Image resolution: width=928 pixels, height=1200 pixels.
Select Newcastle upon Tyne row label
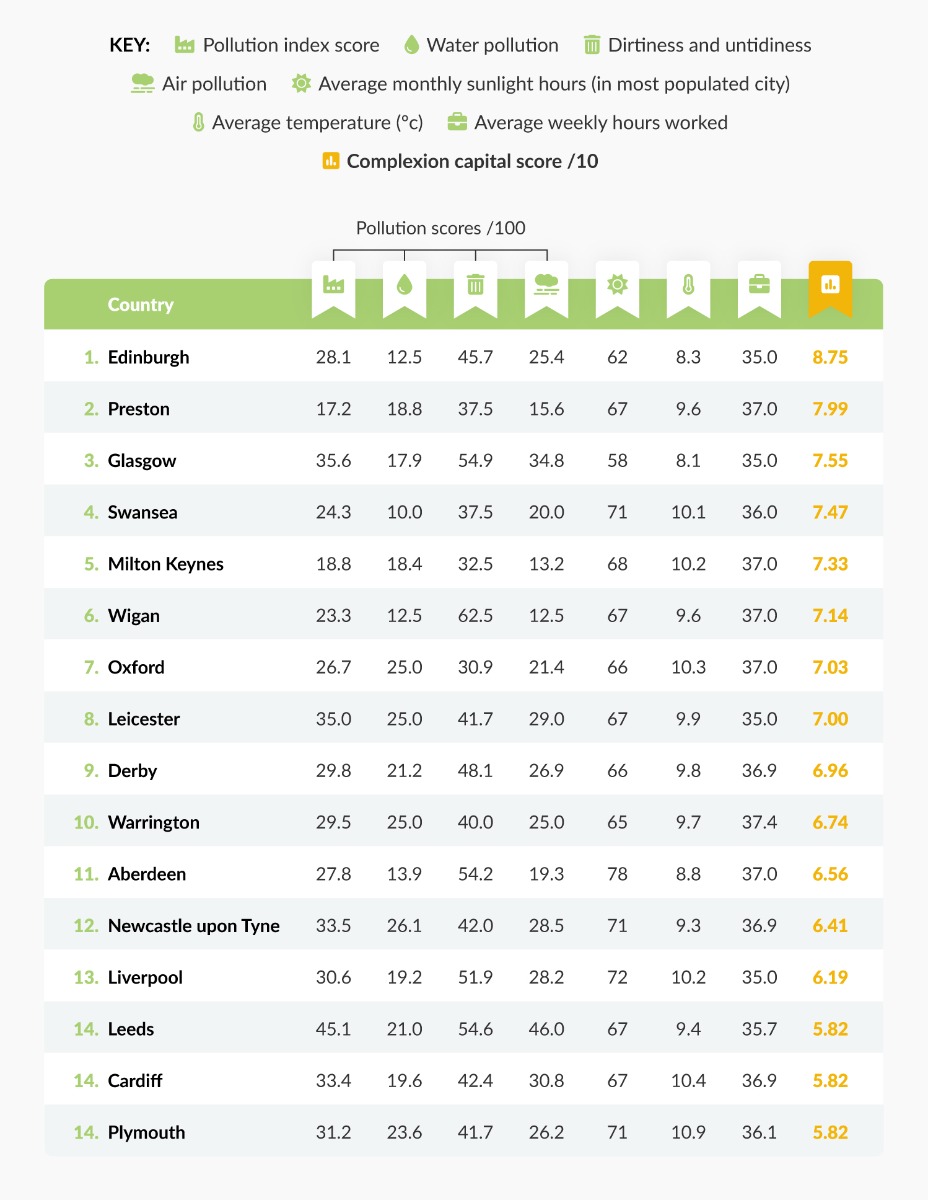pos(194,926)
